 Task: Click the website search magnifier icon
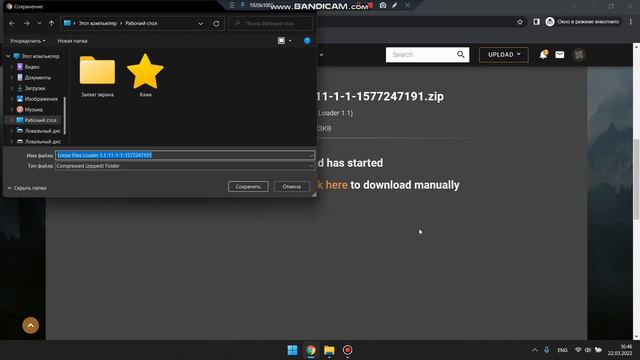coord(461,55)
